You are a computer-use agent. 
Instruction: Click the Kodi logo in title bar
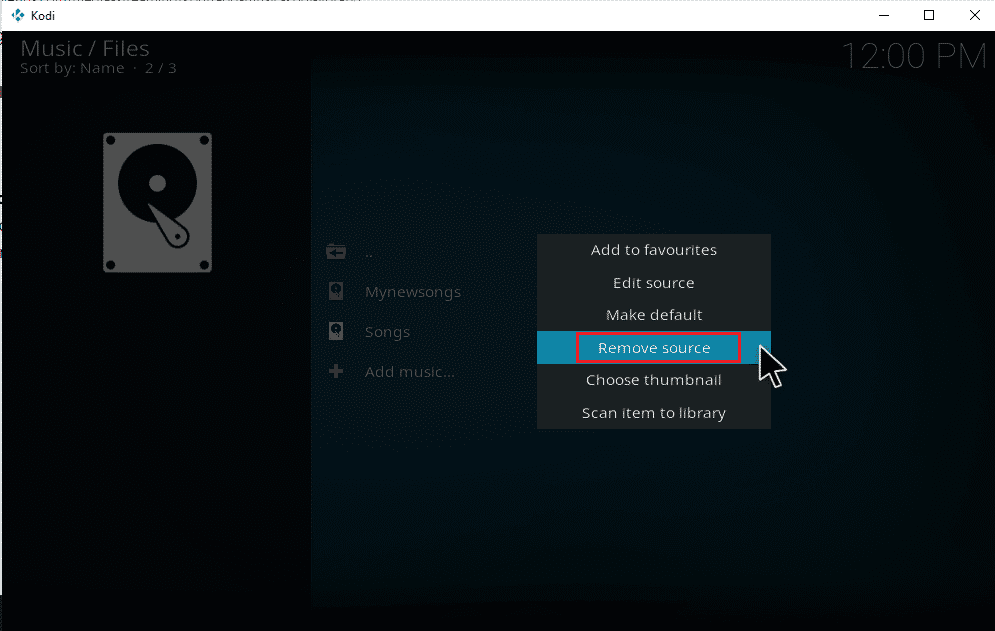click(17, 15)
